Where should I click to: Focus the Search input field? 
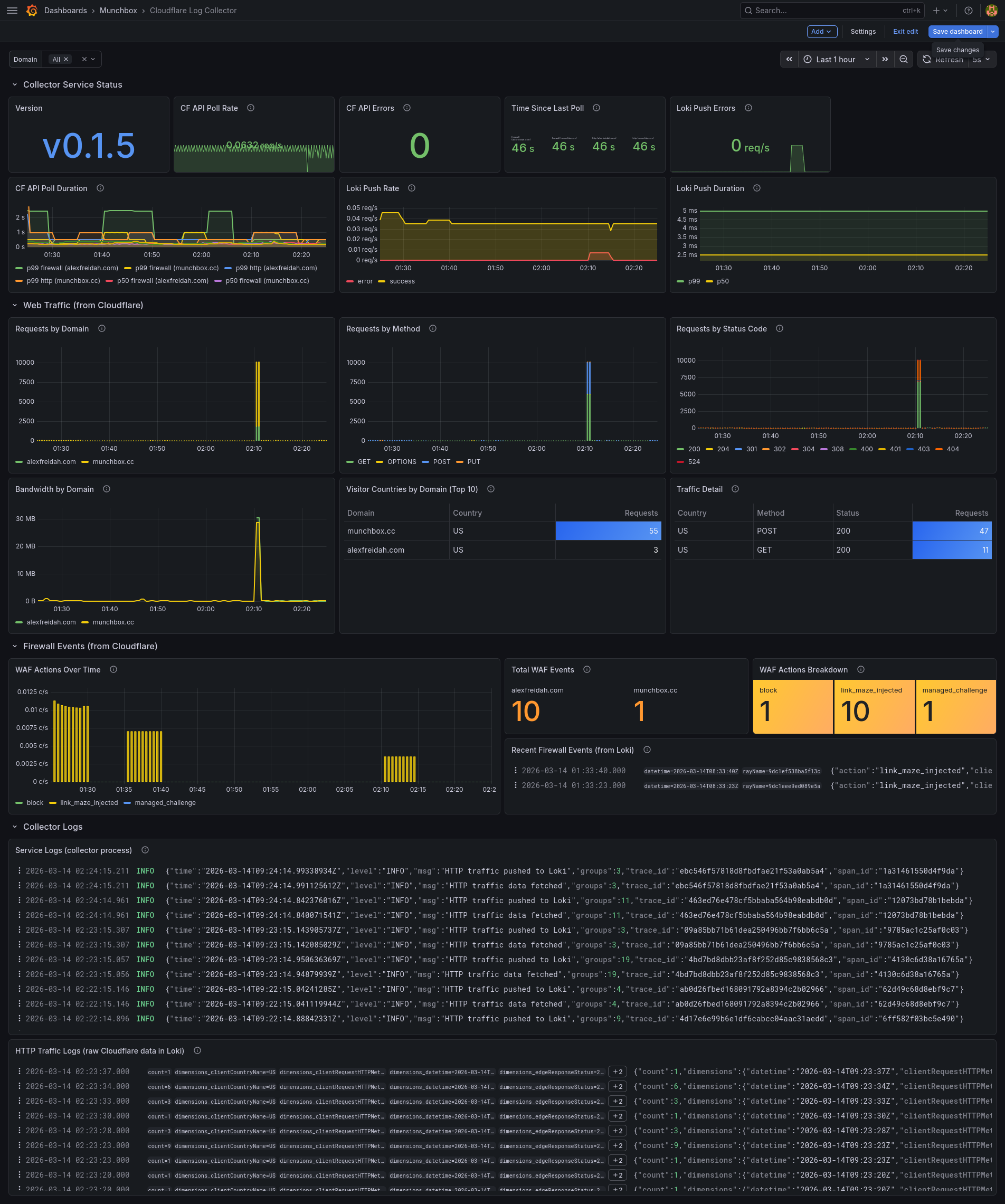point(832,11)
